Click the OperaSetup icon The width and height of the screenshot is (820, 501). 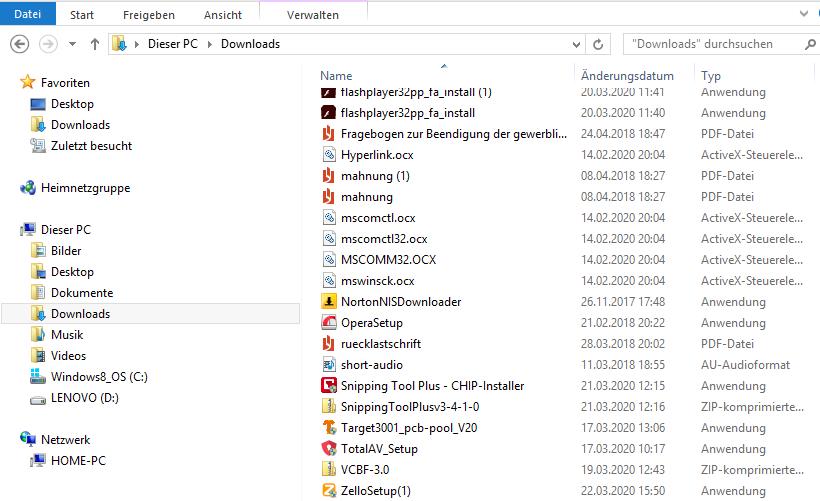click(x=328, y=323)
